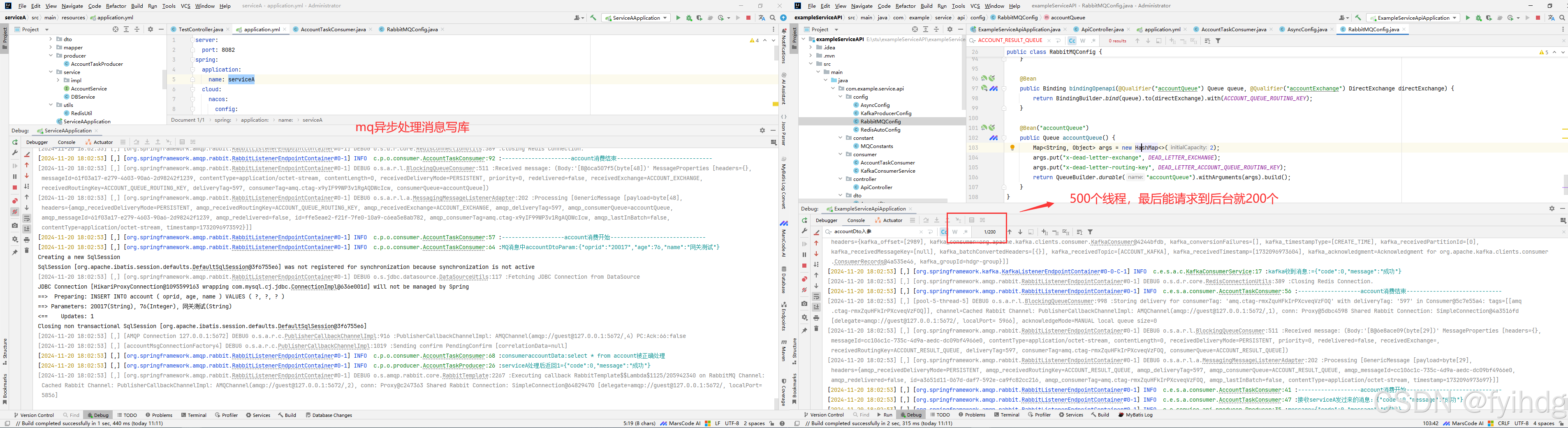This screenshot has height=428, width=1568.
Task: Open serviceA Project panel options gear
Action: tap(151, 29)
